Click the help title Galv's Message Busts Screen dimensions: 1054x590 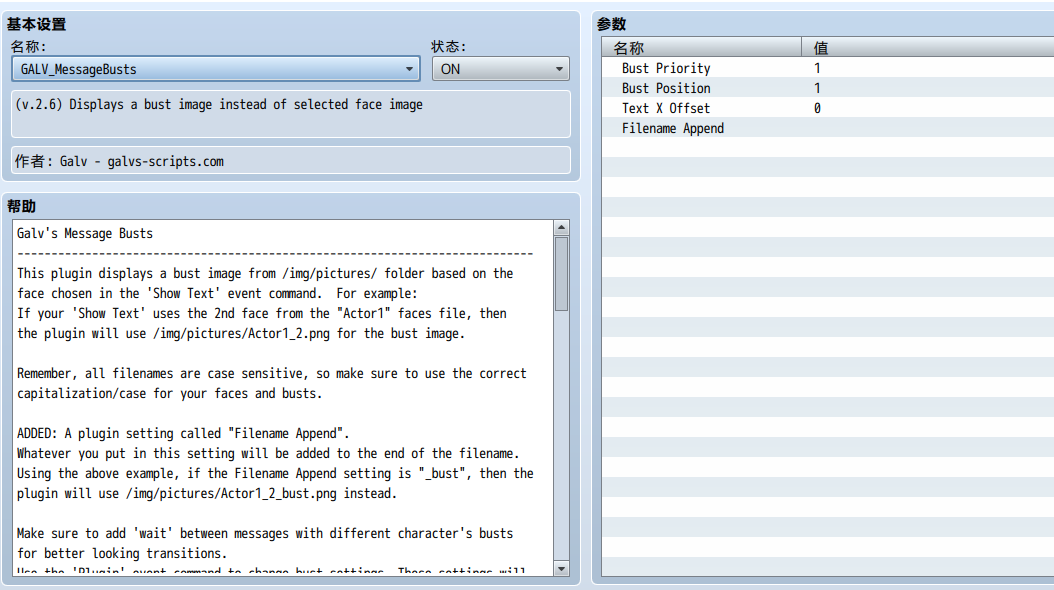[85, 233]
